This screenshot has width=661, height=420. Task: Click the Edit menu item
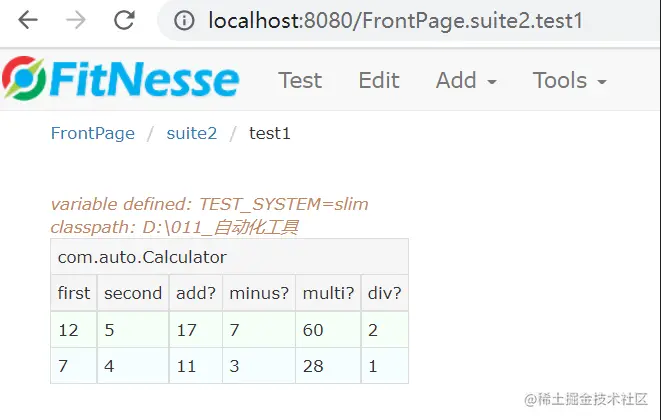(379, 80)
